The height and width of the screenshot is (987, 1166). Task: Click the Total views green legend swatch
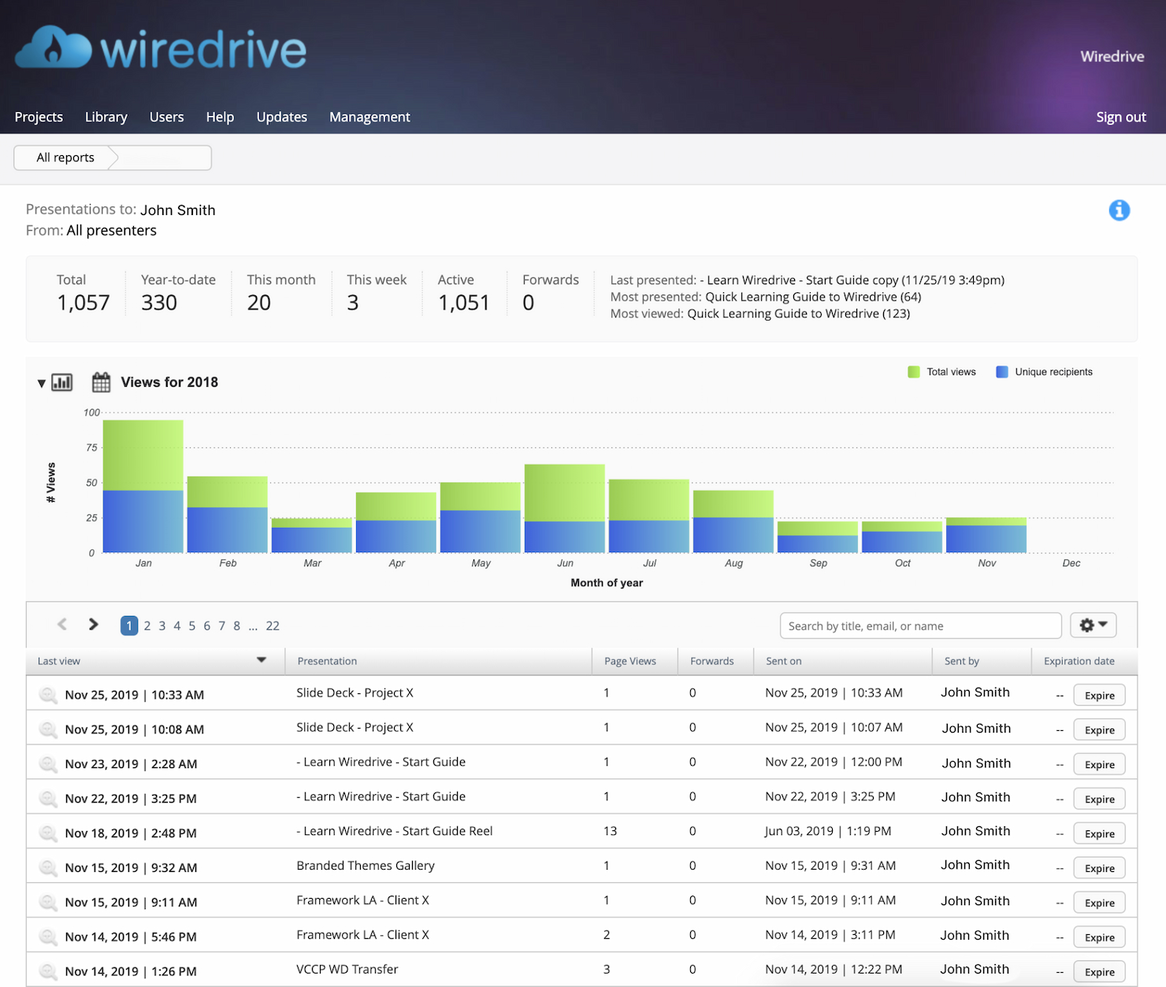(914, 372)
